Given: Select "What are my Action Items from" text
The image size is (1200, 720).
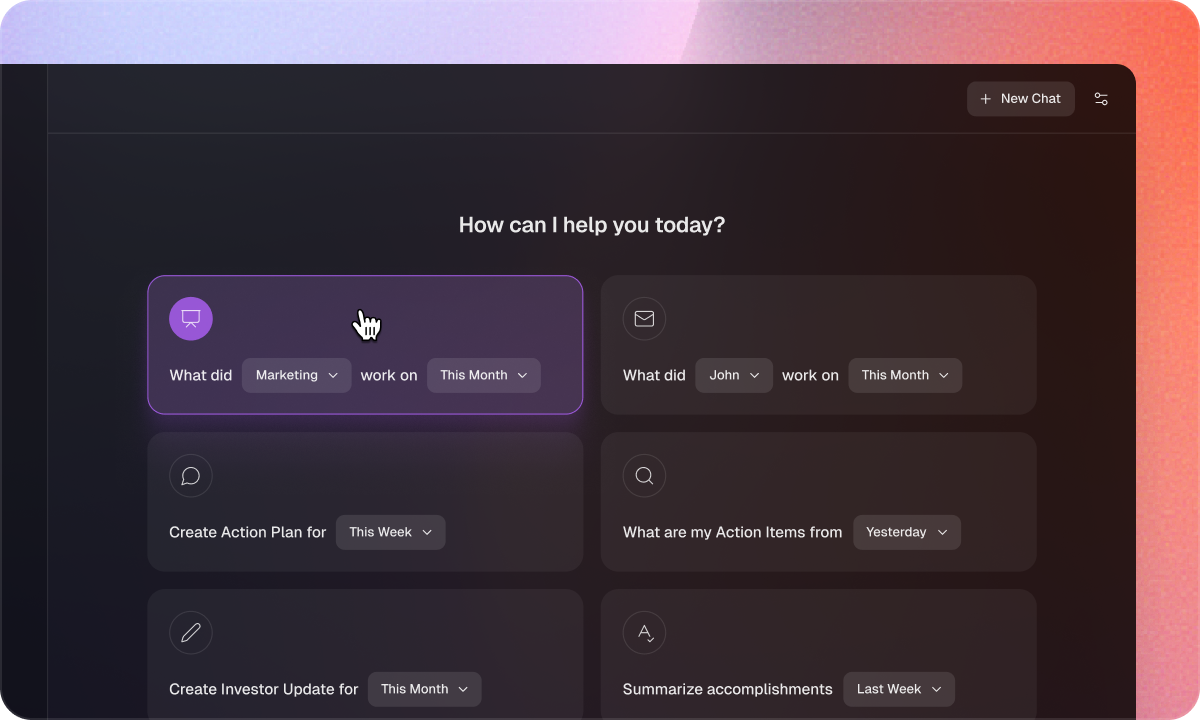Looking at the screenshot, I should click(x=732, y=532).
